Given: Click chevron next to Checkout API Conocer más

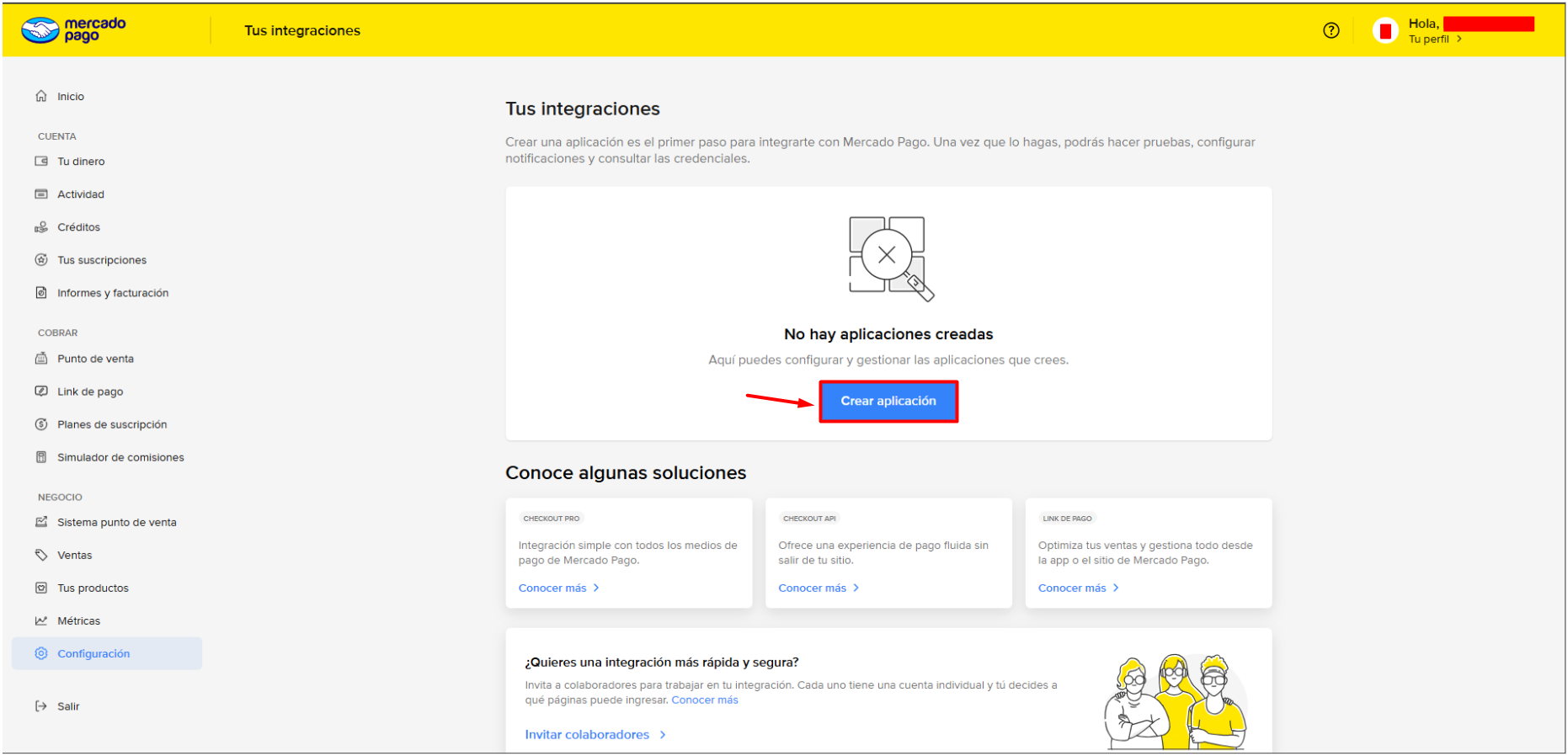Looking at the screenshot, I should pos(856,588).
